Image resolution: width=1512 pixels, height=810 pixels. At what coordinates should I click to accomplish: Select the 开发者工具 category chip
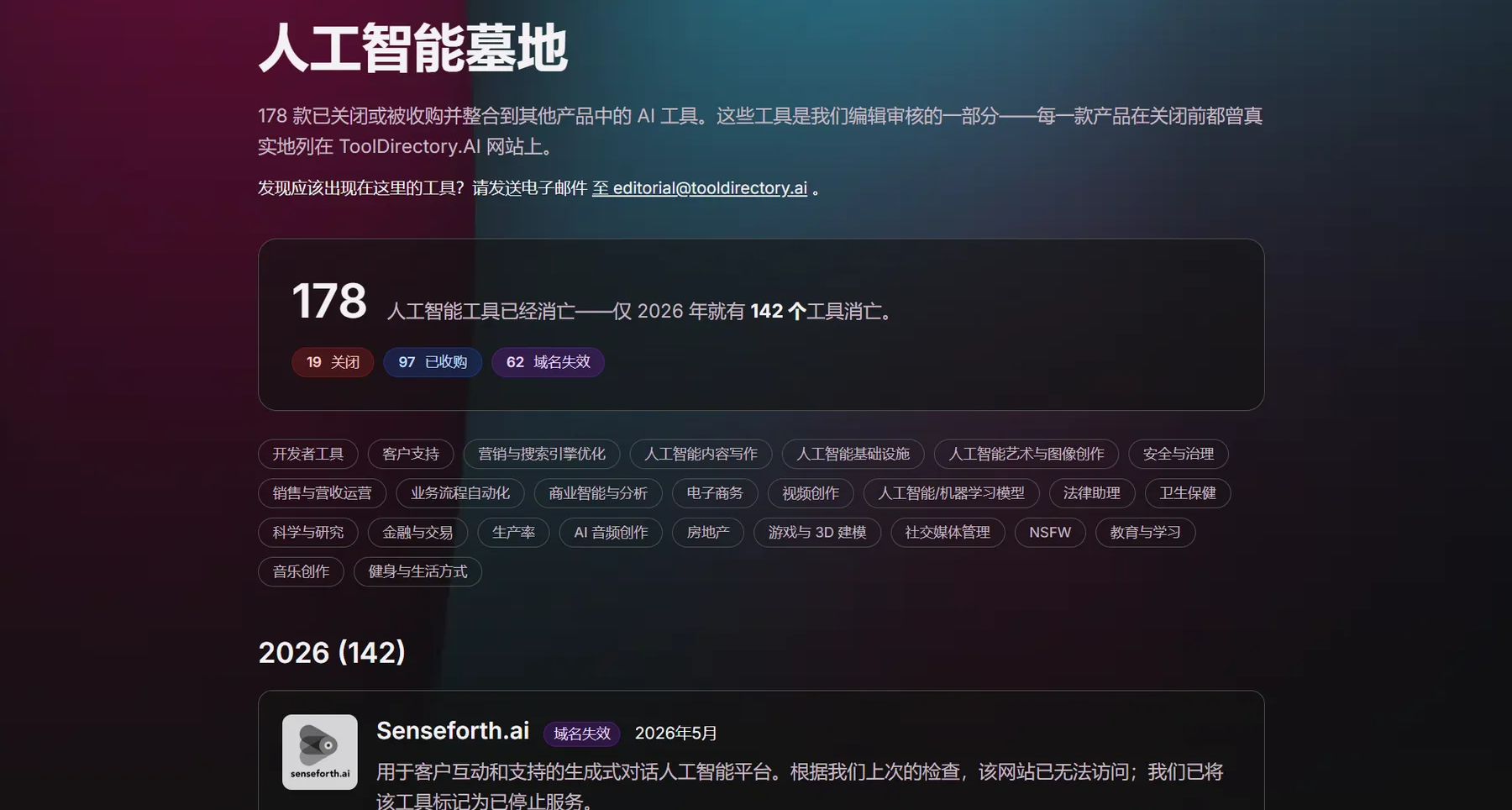(x=308, y=454)
